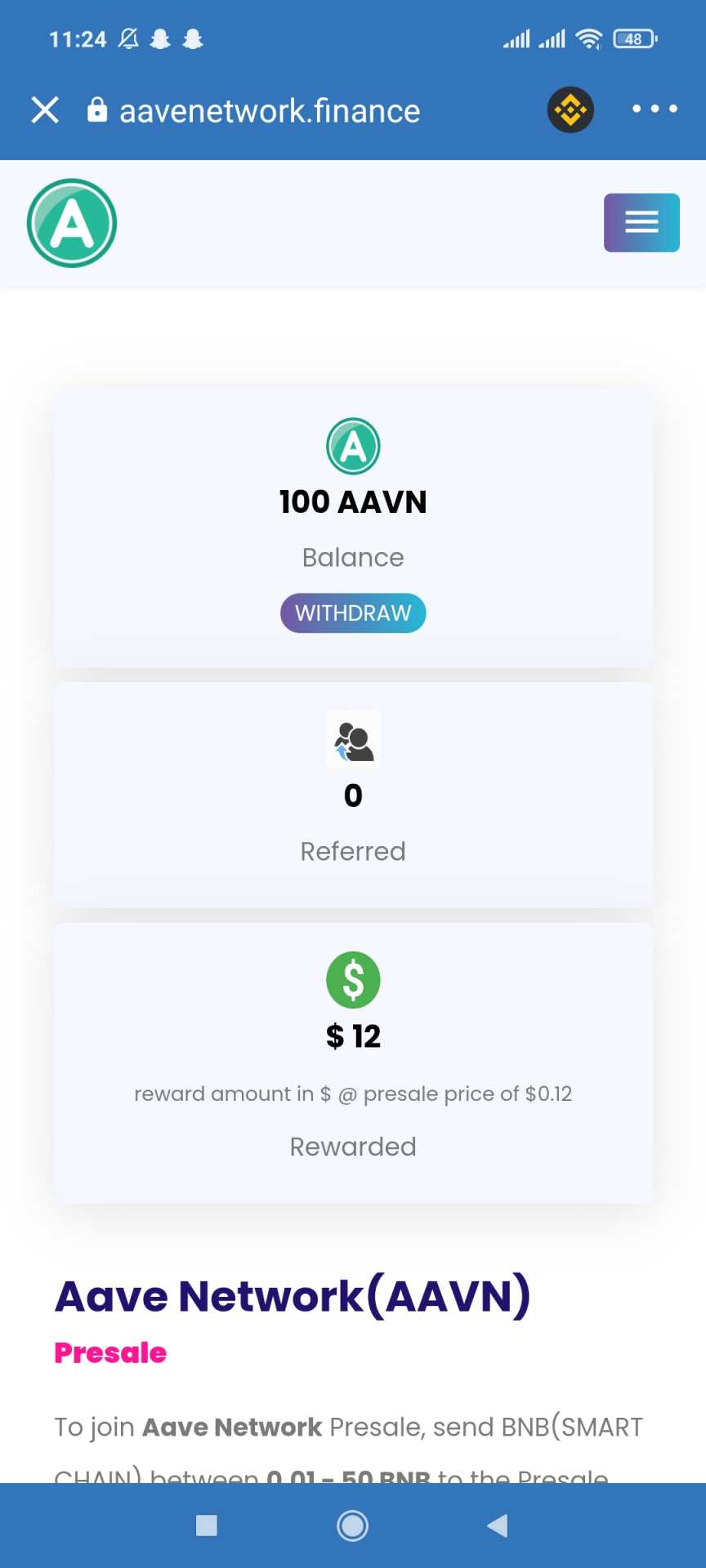Open the three-dot browser options menu
Image resolution: width=706 pixels, height=1568 pixels.
pyautogui.click(x=655, y=109)
